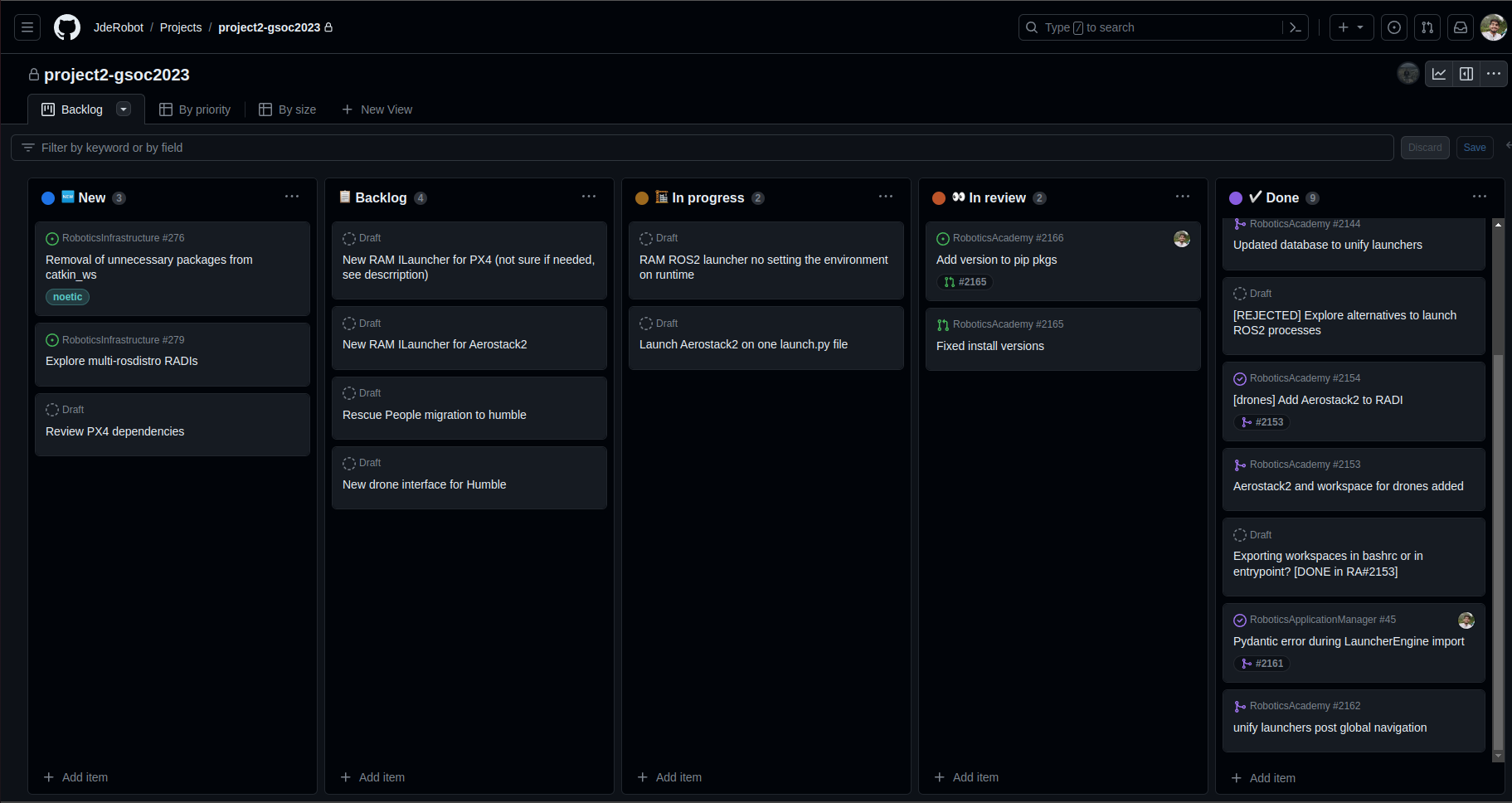The height and width of the screenshot is (803, 1512).
Task: Add item to In progress column
Action: [x=669, y=777]
